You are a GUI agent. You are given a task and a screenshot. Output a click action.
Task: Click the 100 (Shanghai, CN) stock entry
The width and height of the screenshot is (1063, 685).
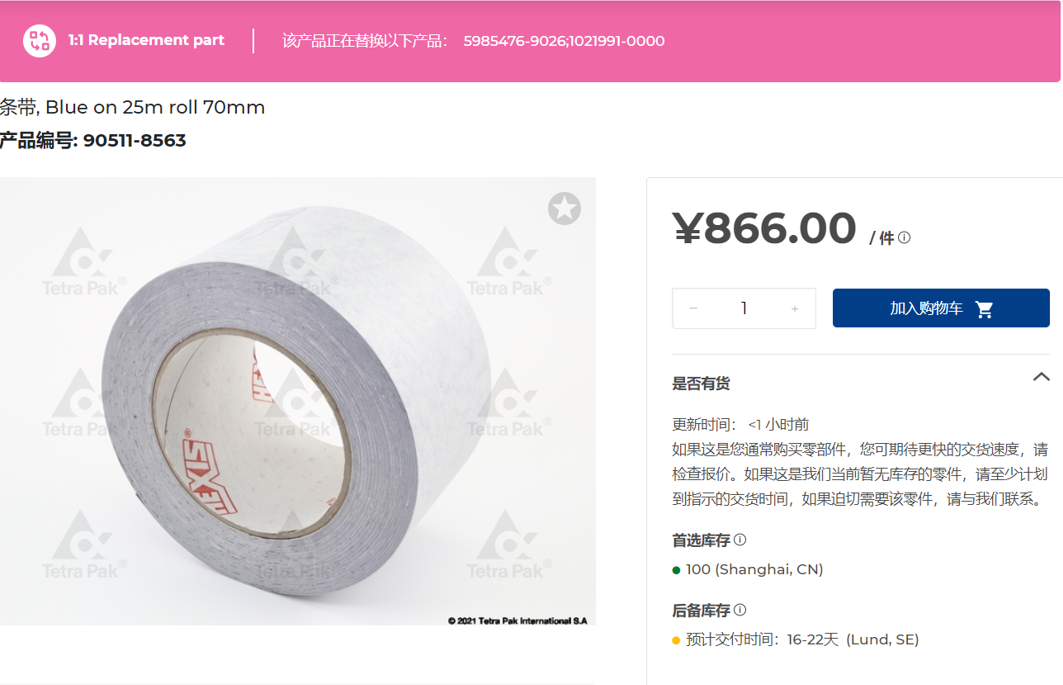point(755,570)
